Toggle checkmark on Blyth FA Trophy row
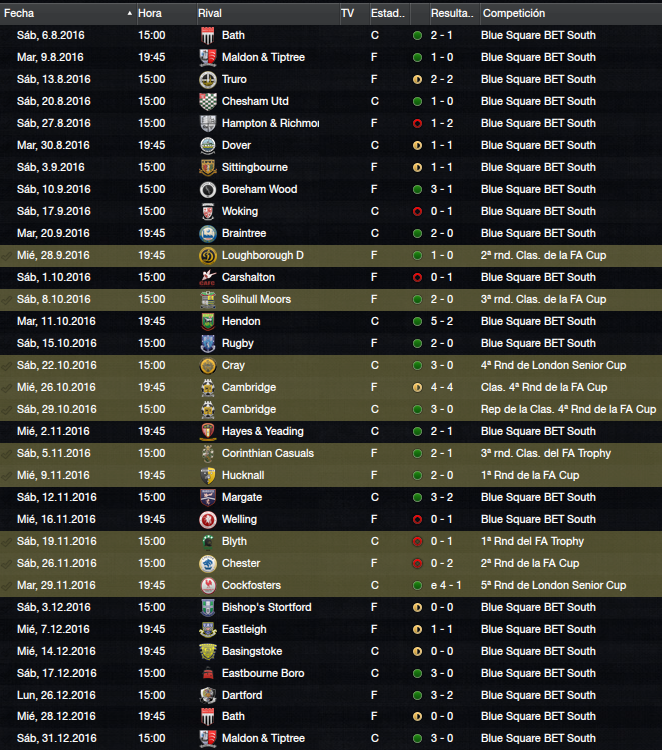Image resolution: width=662 pixels, height=750 pixels. click(7, 542)
